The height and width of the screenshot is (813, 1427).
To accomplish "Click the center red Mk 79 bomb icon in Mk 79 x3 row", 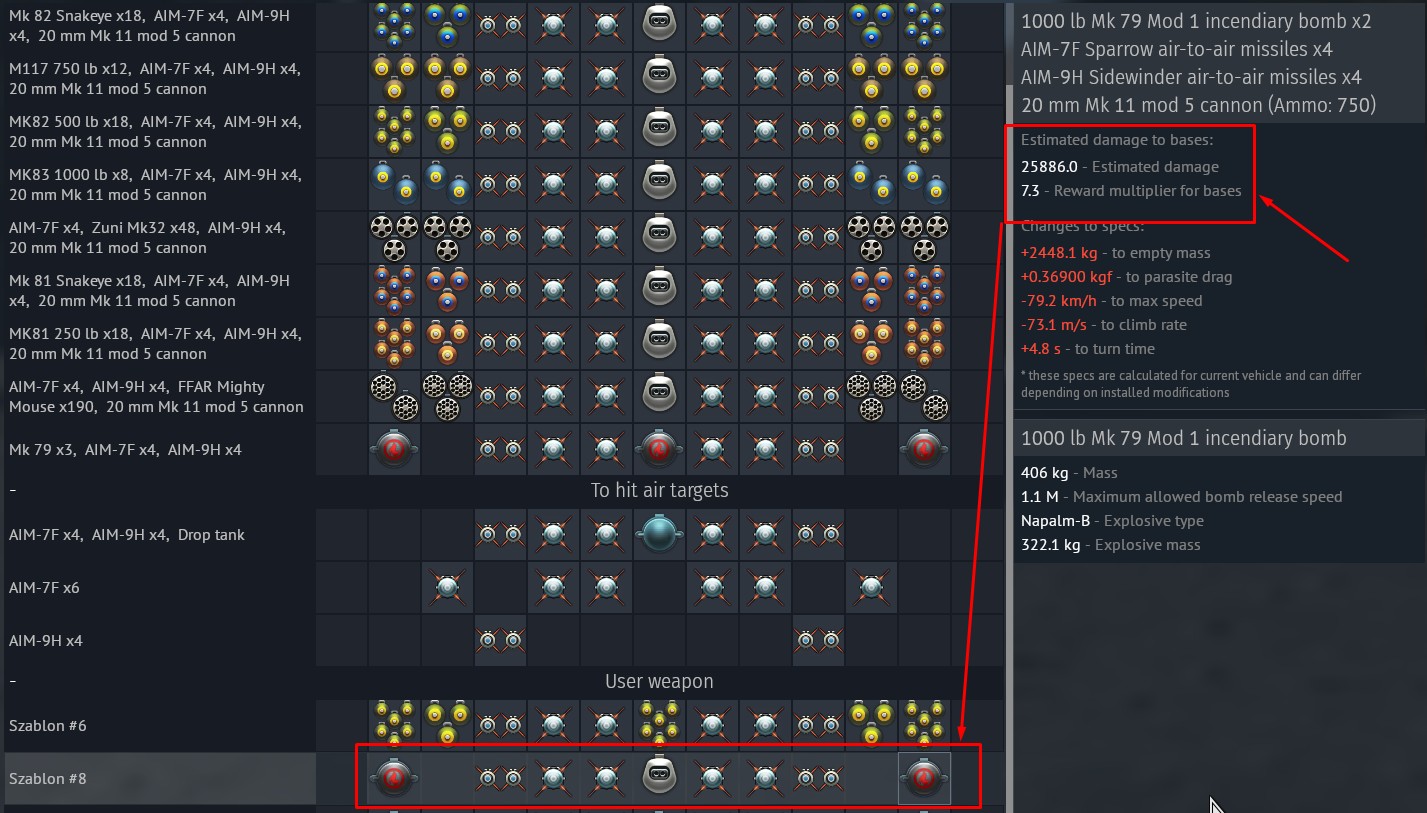I will [x=658, y=449].
